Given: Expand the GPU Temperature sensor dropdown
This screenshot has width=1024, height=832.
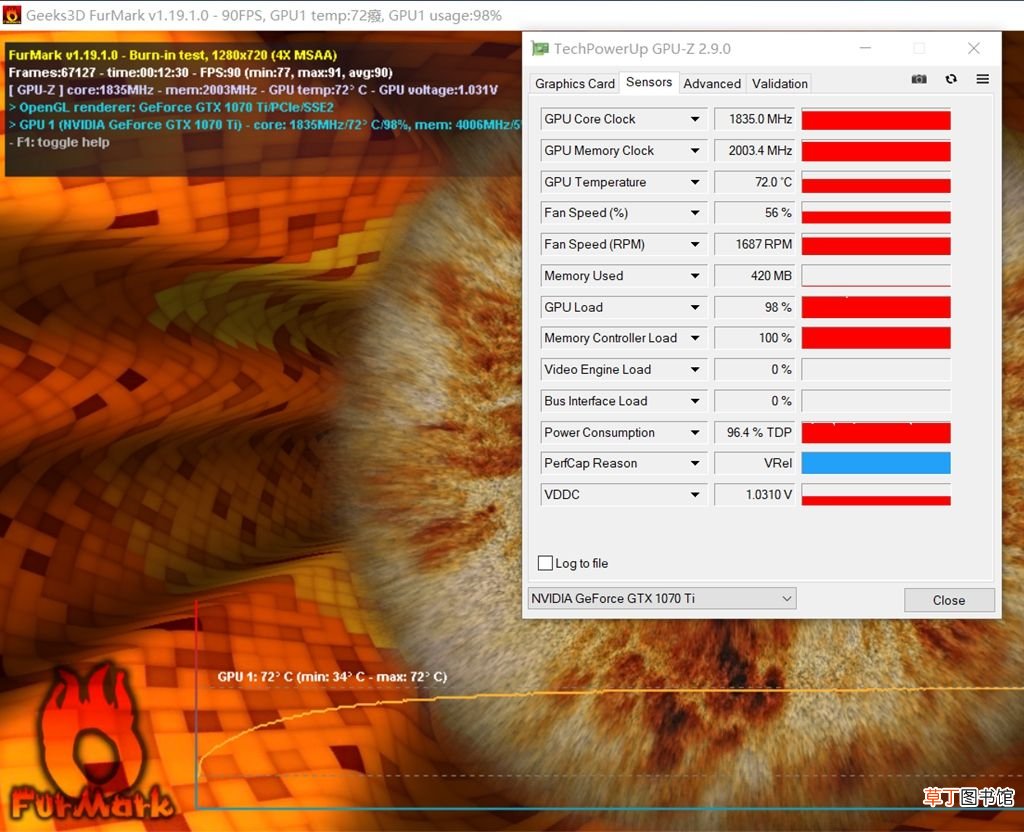Looking at the screenshot, I should coord(695,182).
